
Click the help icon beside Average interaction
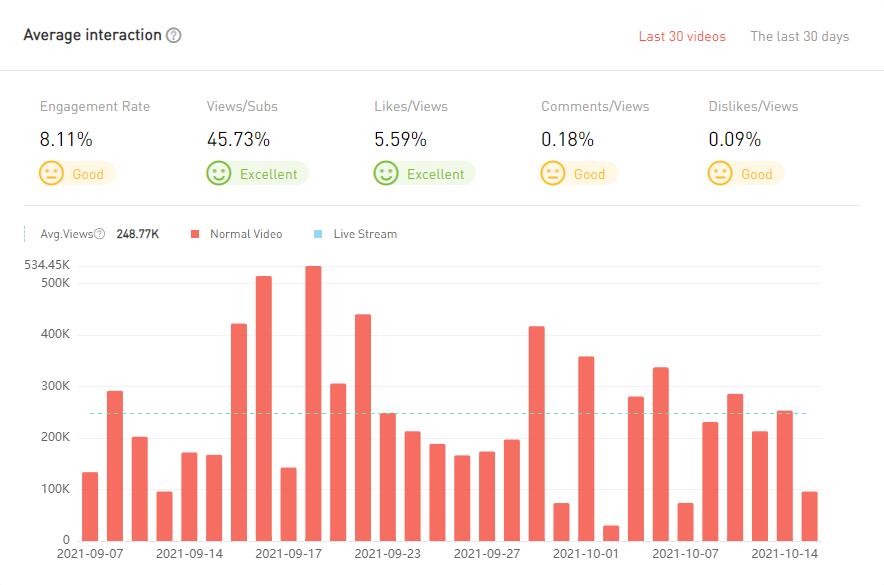pos(174,35)
